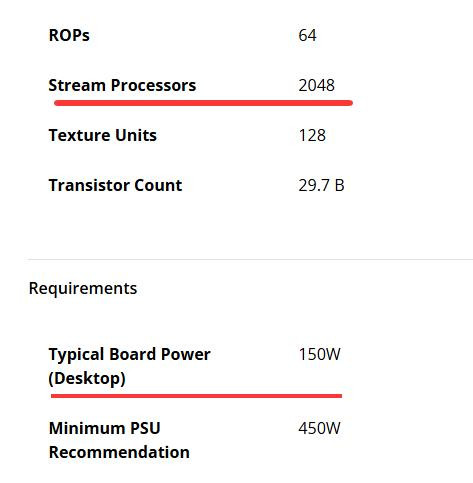This screenshot has width=473, height=483.
Task: Select the 450W PSU value
Action: pyautogui.click(x=319, y=428)
